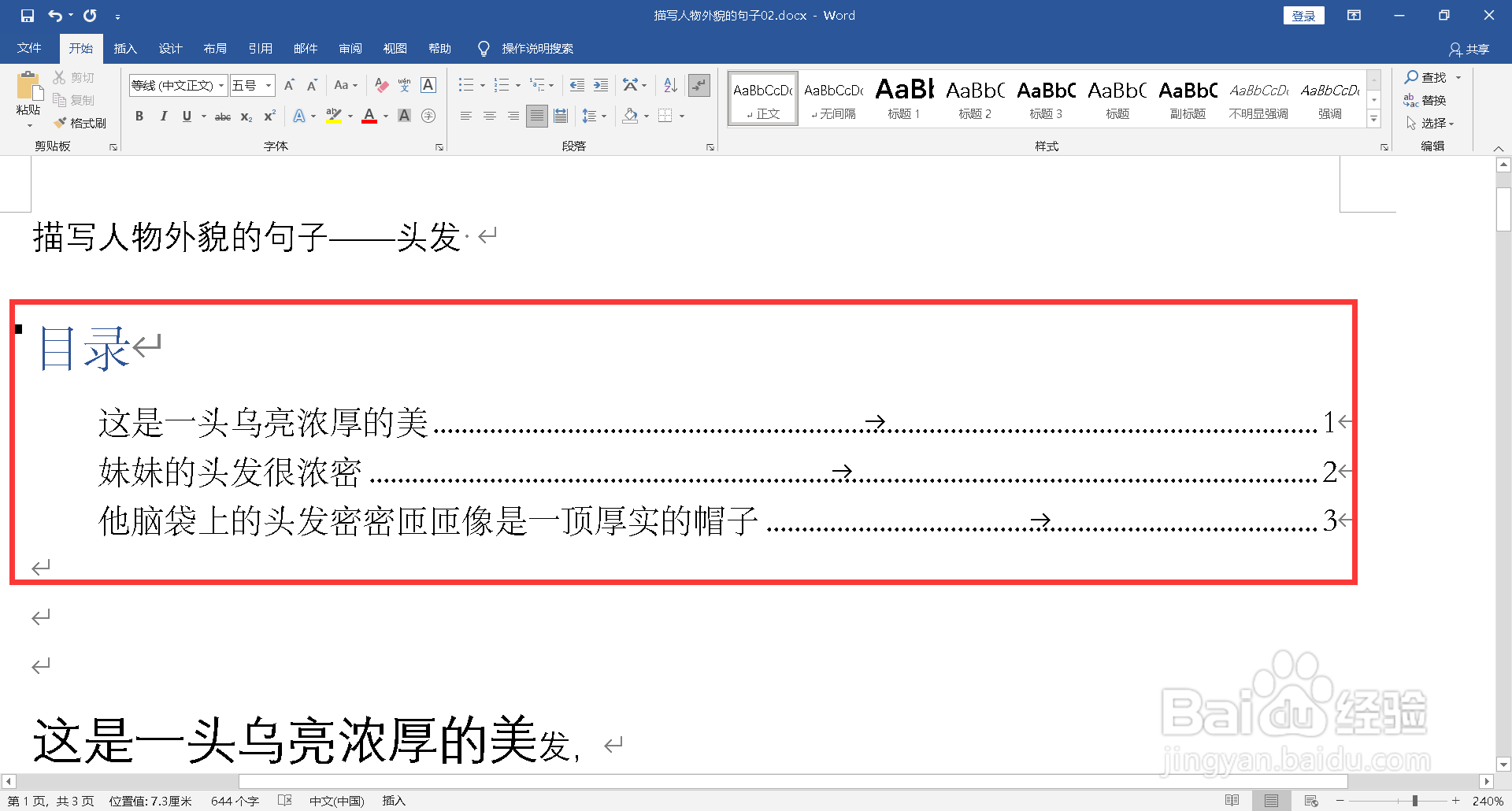Click Replace in Editing group
1512x811 pixels.
[x=1425, y=100]
